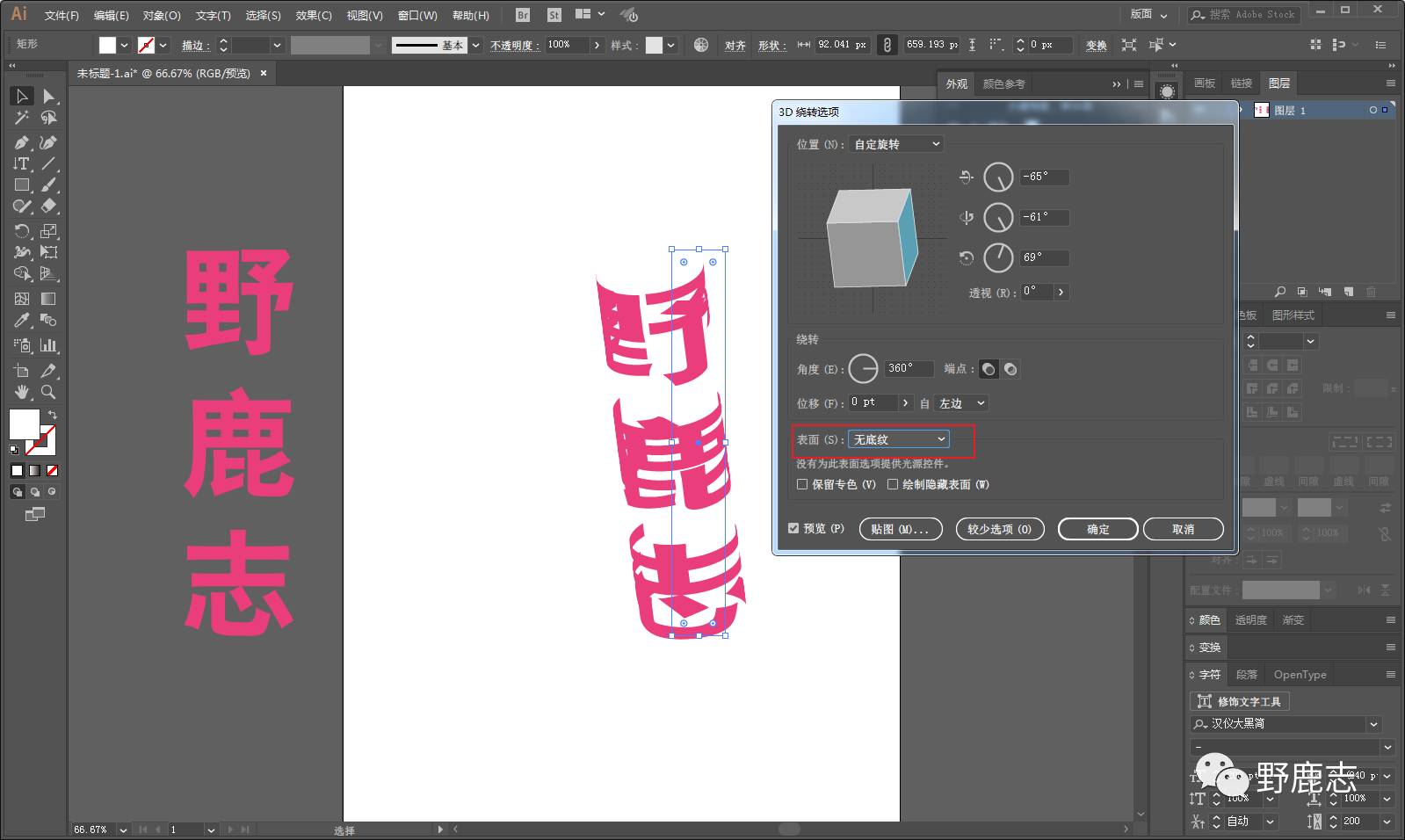Enable the 保留专色 checkbox

click(802, 484)
